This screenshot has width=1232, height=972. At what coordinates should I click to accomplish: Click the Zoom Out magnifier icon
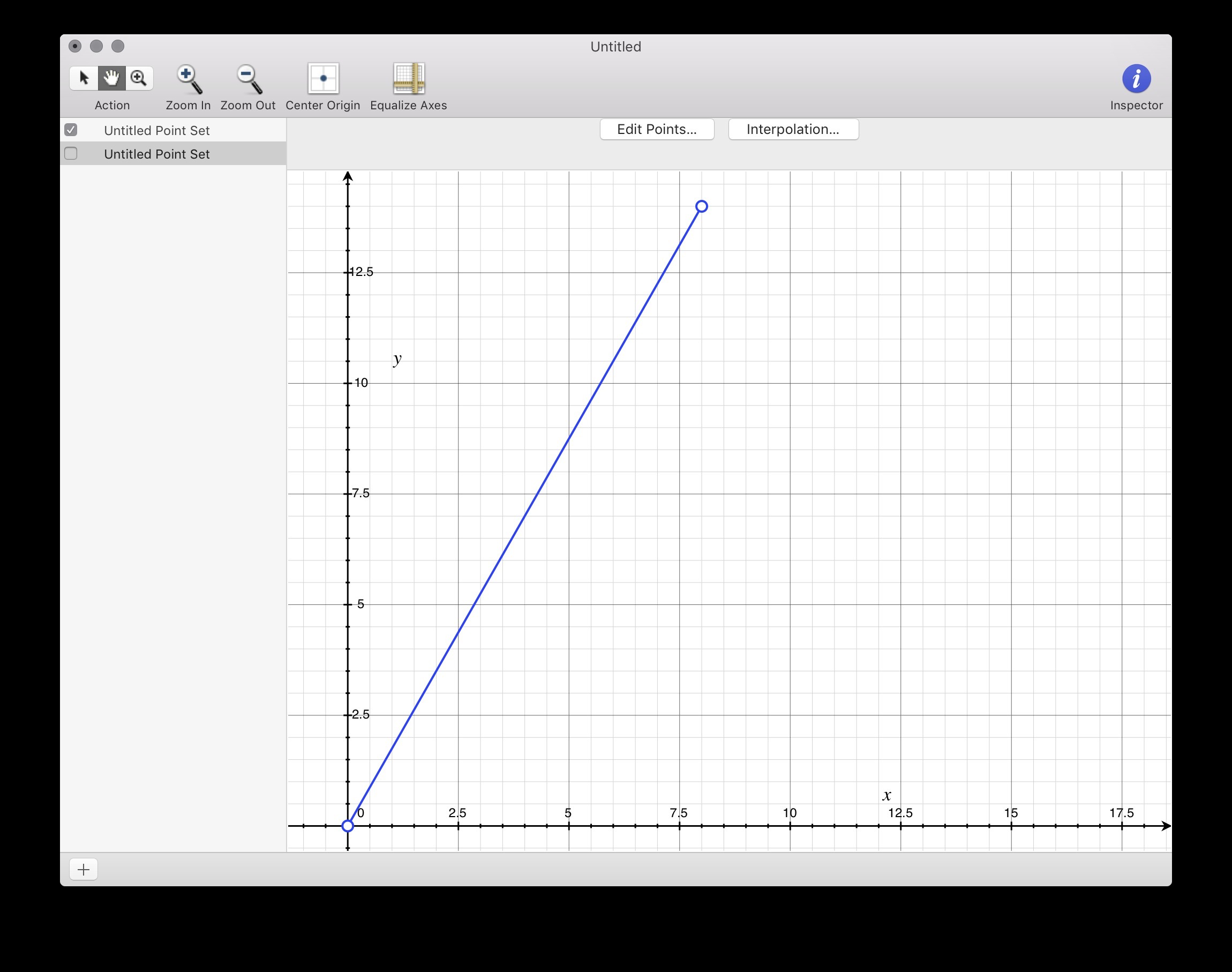[249, 79]
